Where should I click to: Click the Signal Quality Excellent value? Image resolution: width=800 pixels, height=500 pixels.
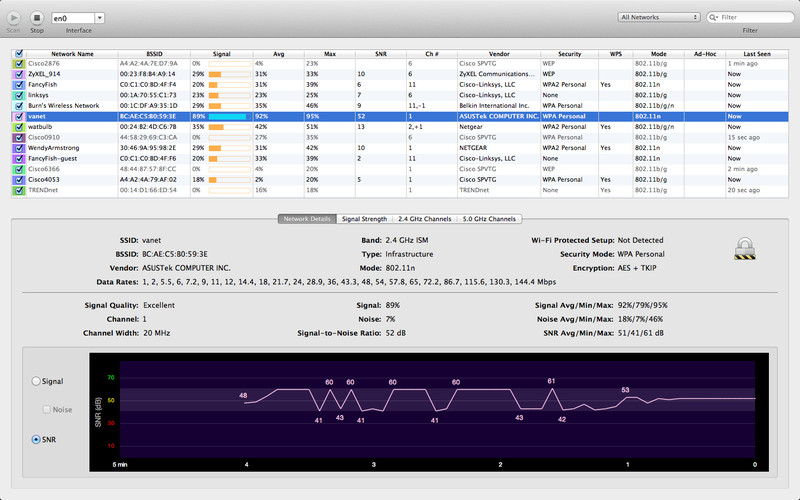(159, 305)
